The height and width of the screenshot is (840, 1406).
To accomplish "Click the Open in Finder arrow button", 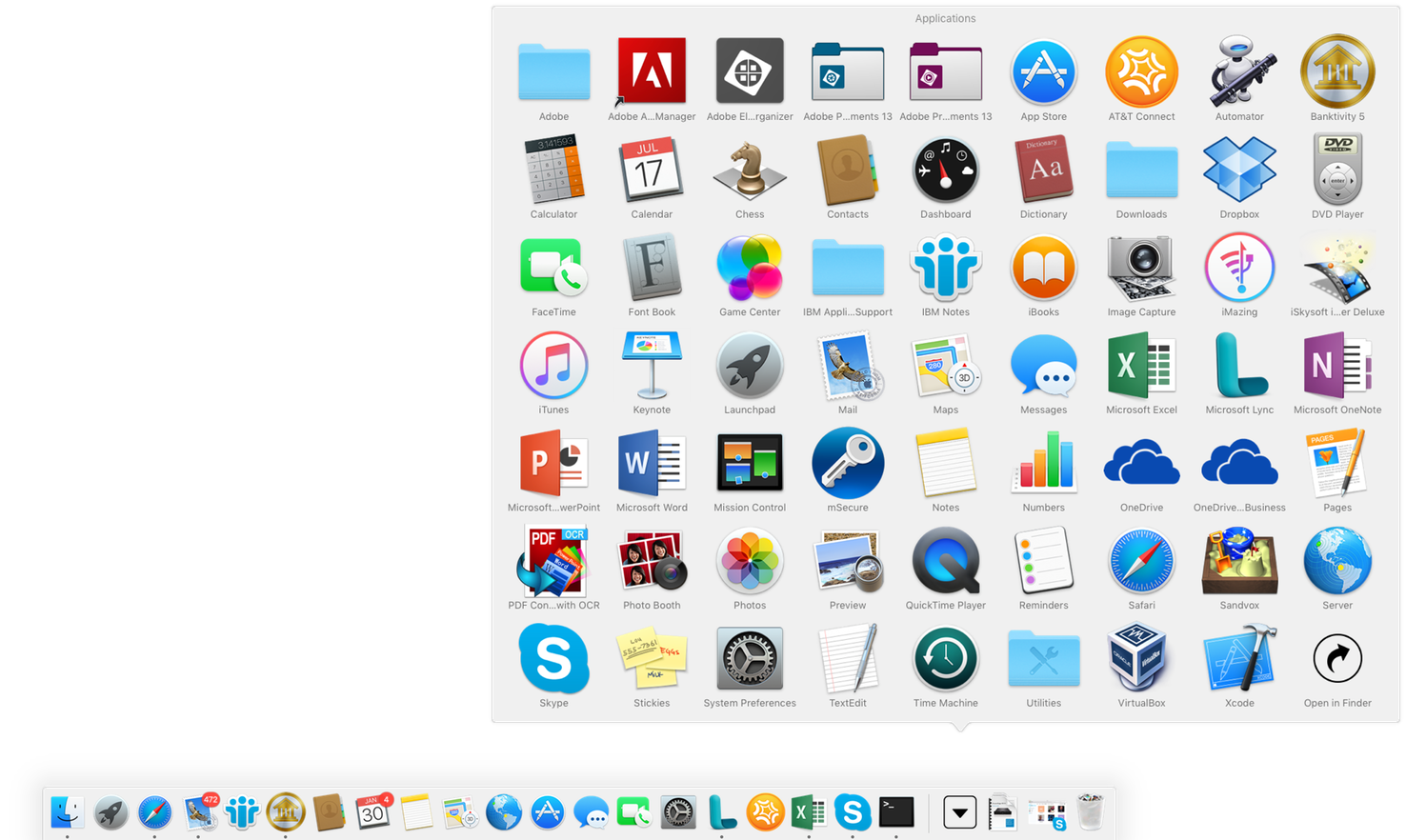I will pyautogui.click(x=1337, y=658).
